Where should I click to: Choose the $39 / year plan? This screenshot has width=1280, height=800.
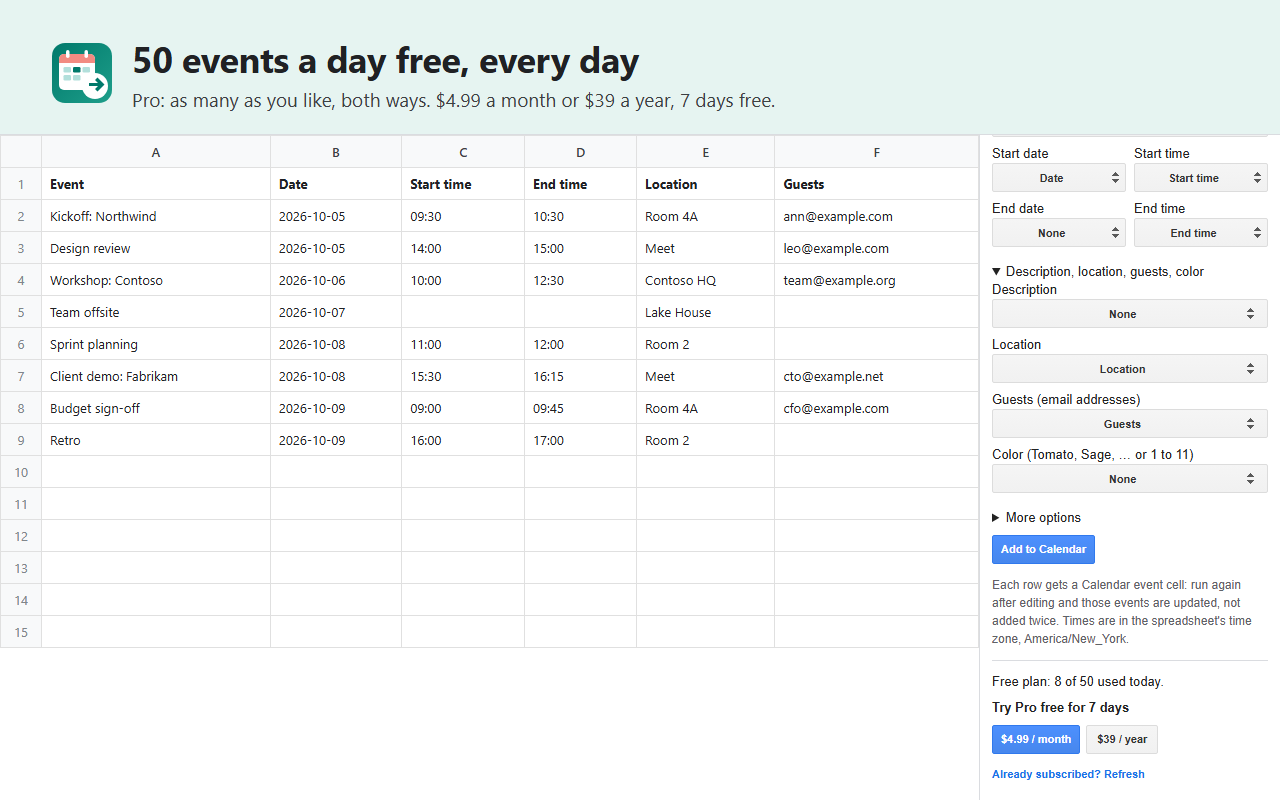point(1122,739)
